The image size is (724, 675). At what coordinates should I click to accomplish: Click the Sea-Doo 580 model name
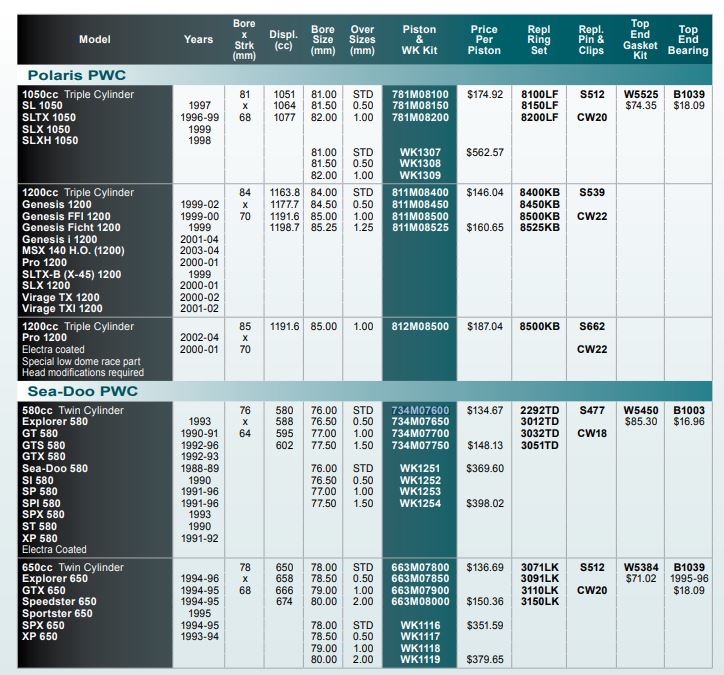(x=55, y=468)
